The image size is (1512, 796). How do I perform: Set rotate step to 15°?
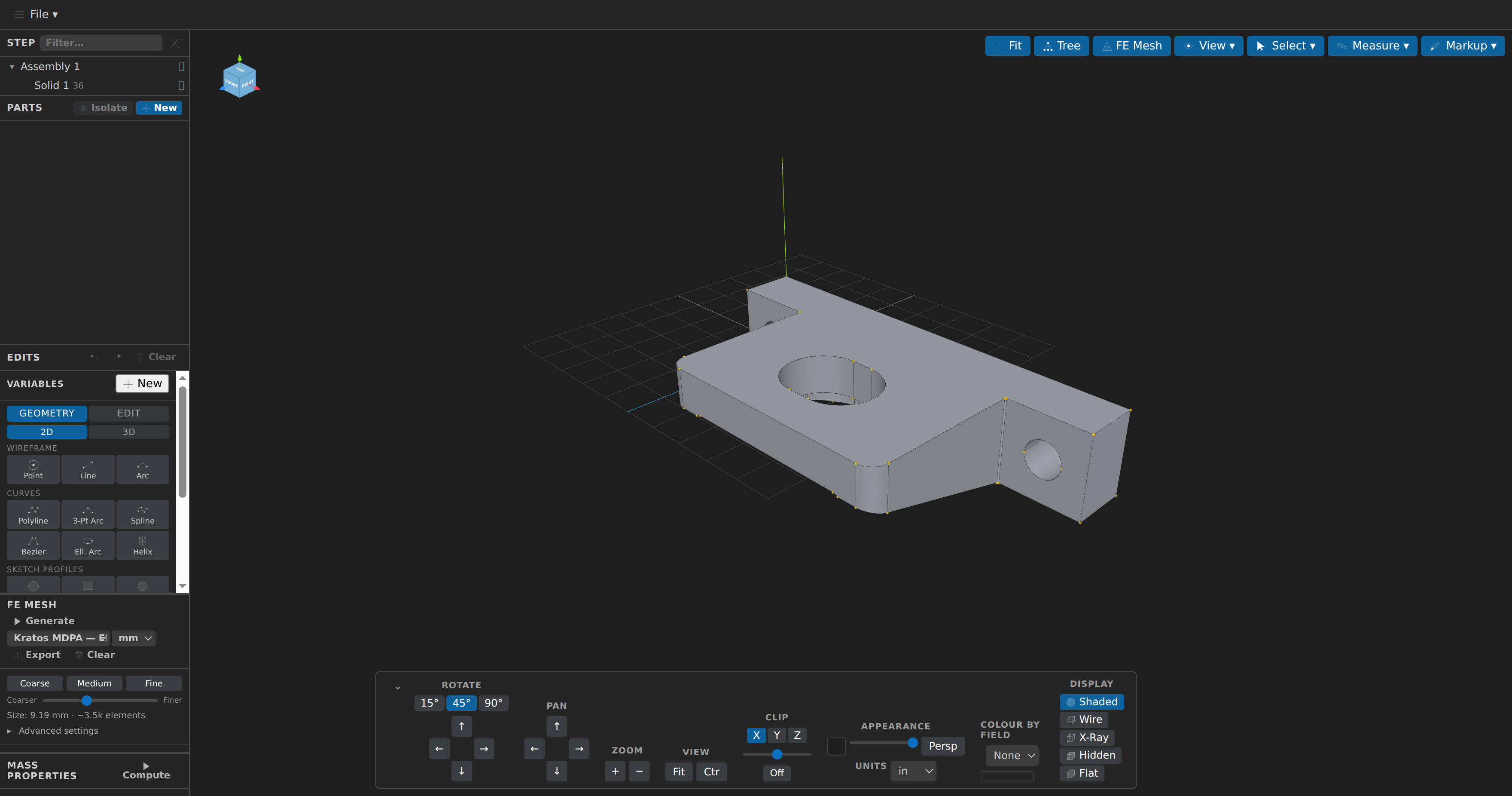click(430, 703)
